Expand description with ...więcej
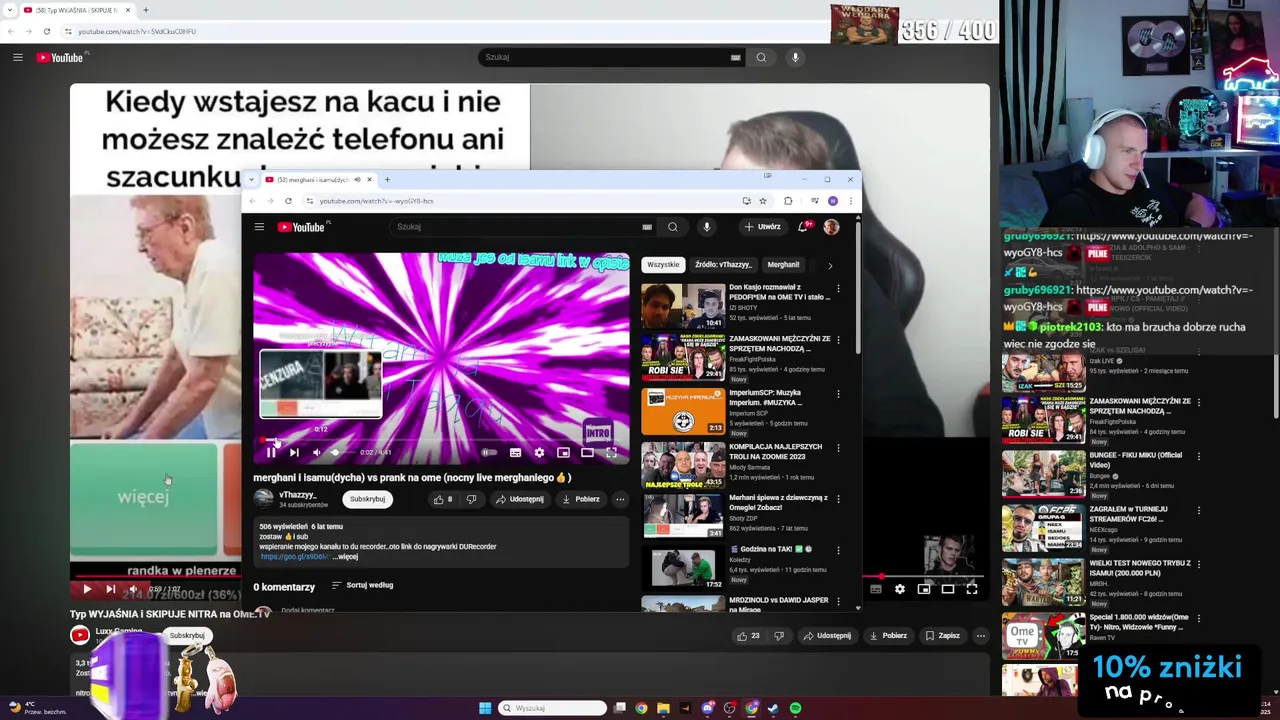The image size is (1280, 720). [x=345, y=557]
